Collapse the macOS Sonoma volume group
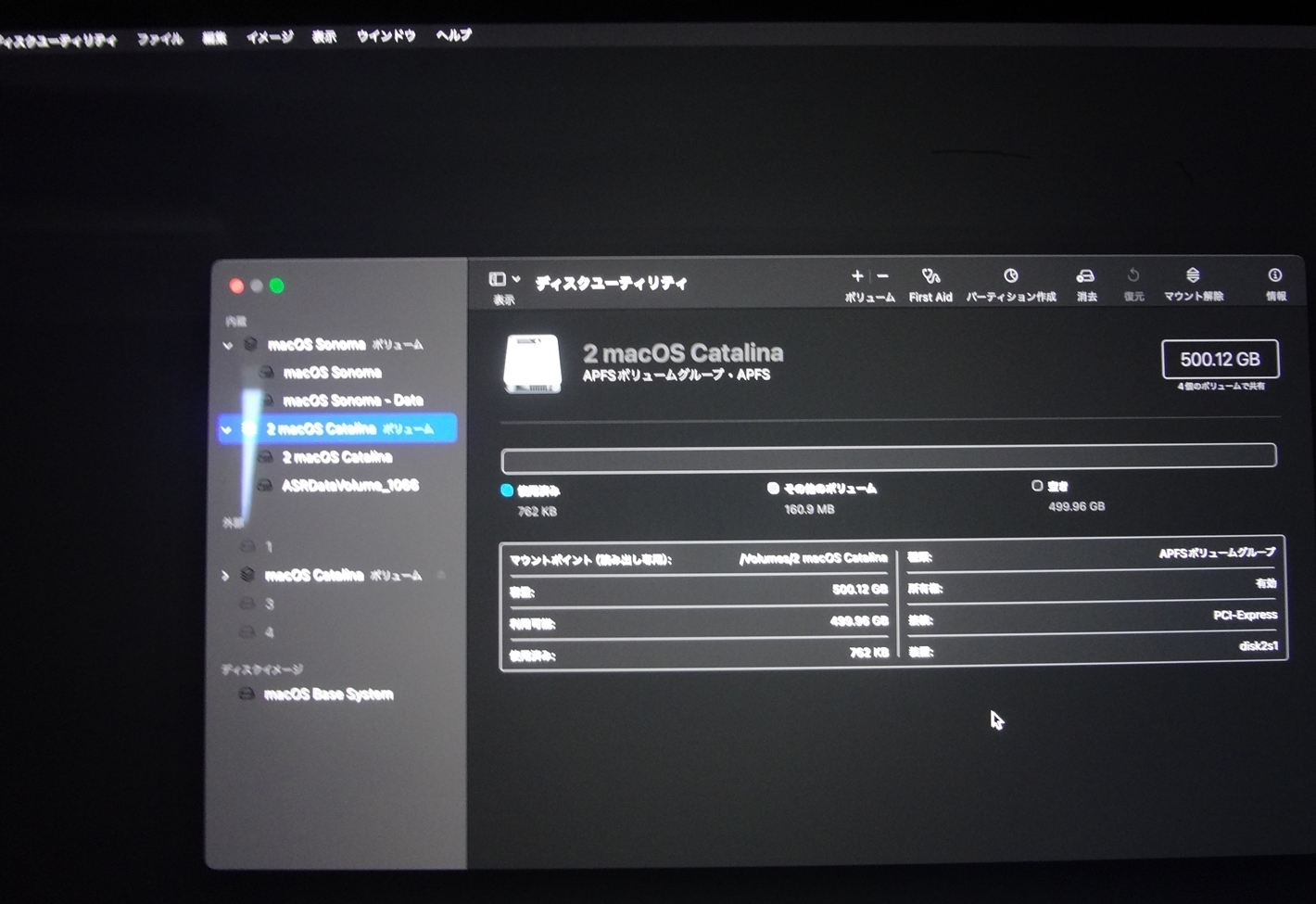The width and height of the screenshot is (1316, 904). click(228, 346)
